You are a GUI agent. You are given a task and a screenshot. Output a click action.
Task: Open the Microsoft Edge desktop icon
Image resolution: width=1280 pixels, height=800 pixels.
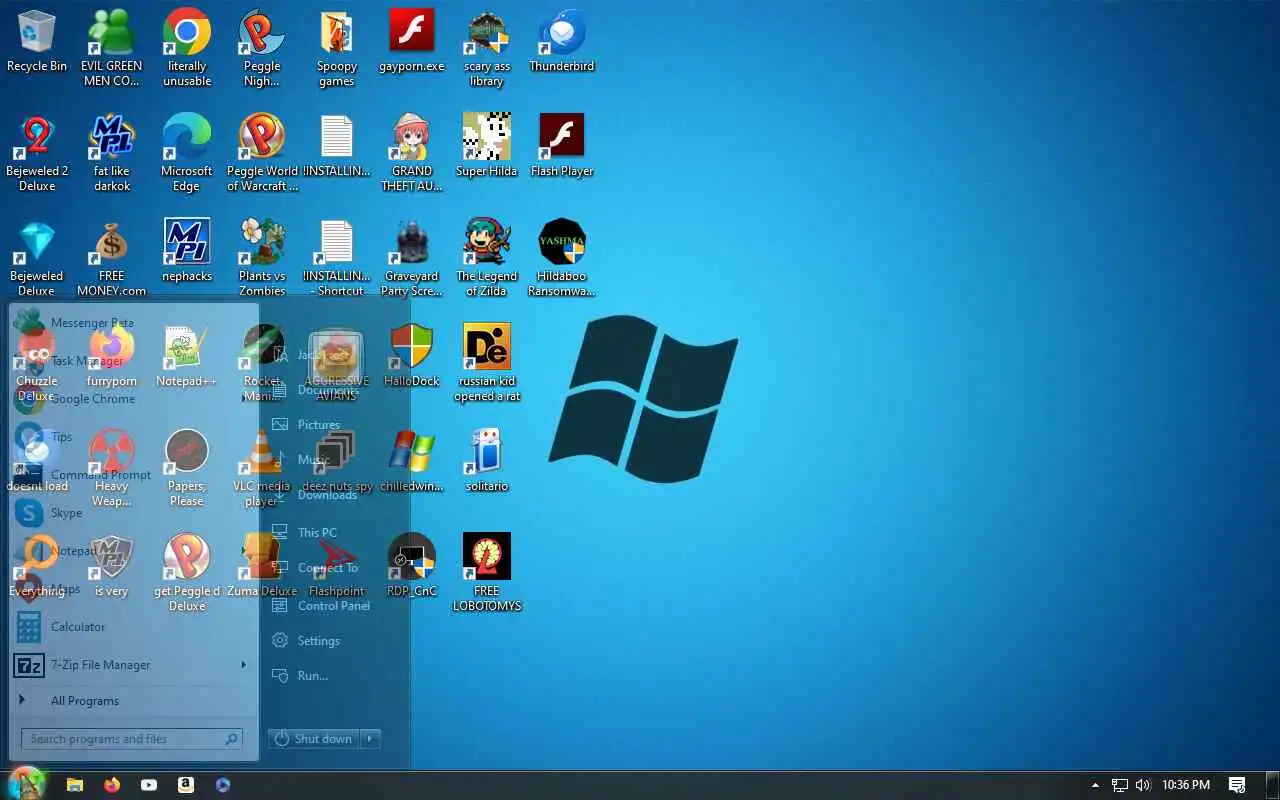[187, 153]
